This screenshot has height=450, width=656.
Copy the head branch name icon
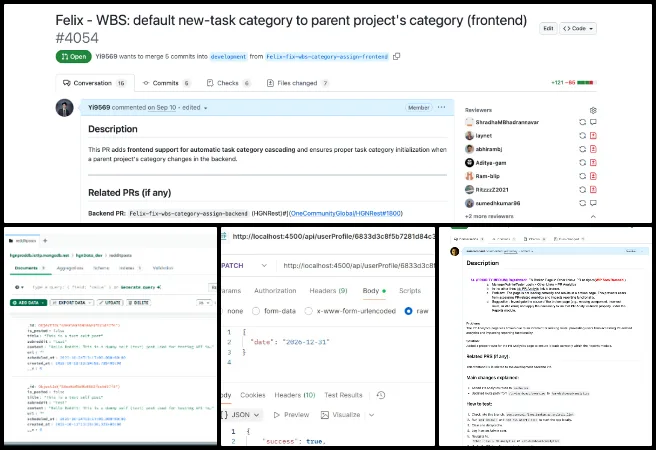click(x=397, y=57)
